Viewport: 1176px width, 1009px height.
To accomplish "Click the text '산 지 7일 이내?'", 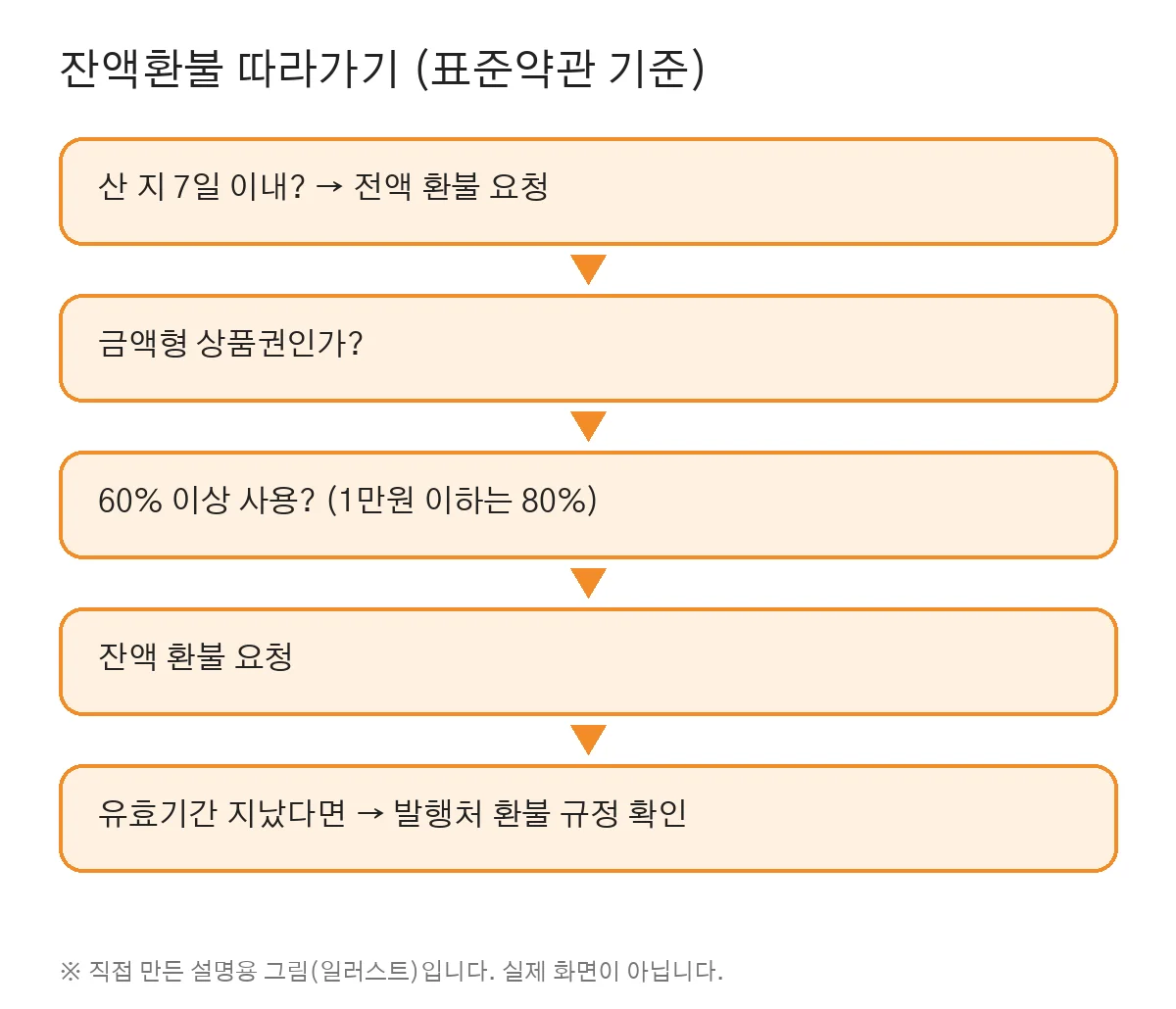I will 202,186.
